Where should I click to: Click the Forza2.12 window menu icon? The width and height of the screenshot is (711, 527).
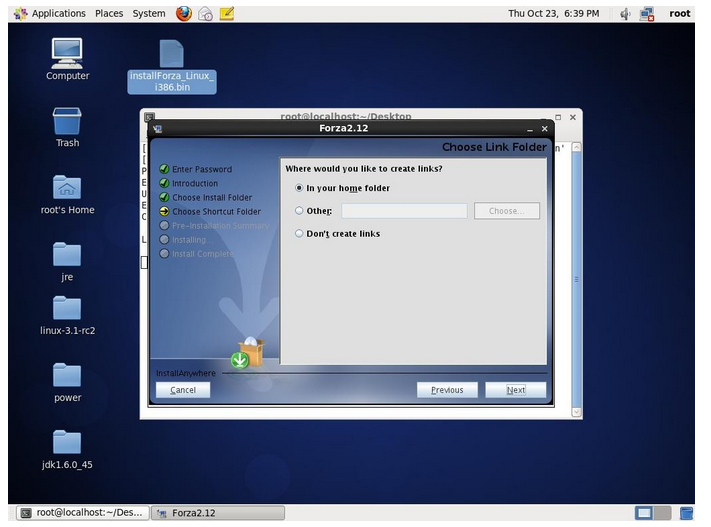158,129
